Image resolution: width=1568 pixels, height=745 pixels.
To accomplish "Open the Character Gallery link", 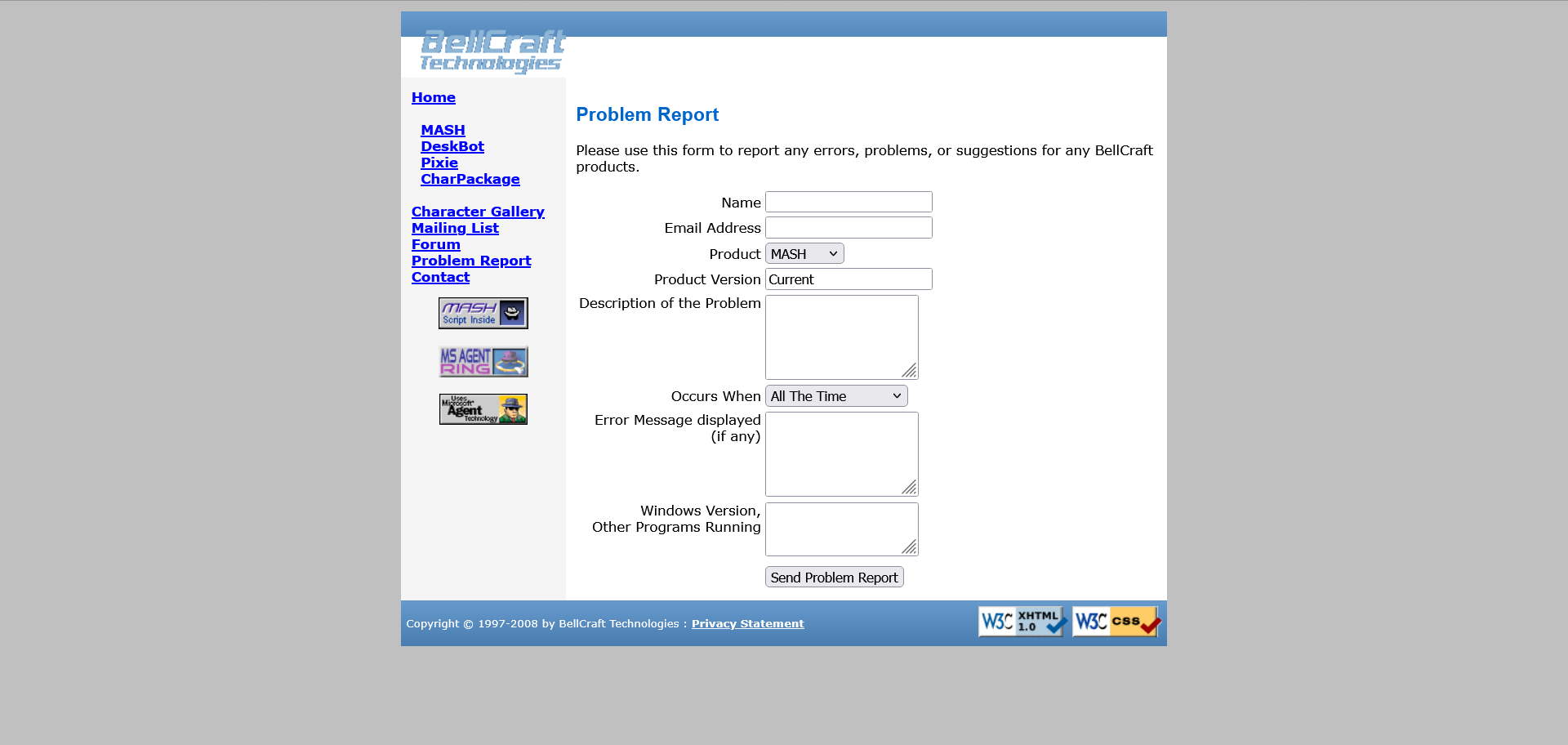I will tap(477, 212).
